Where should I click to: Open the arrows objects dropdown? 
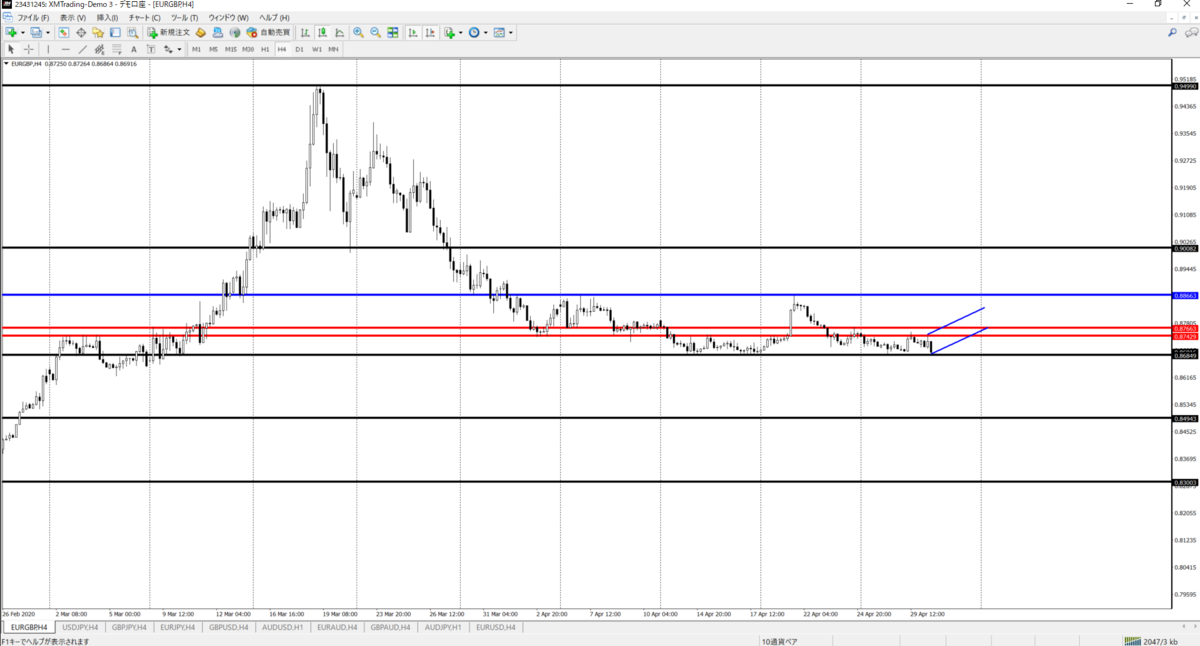(179, 49)
